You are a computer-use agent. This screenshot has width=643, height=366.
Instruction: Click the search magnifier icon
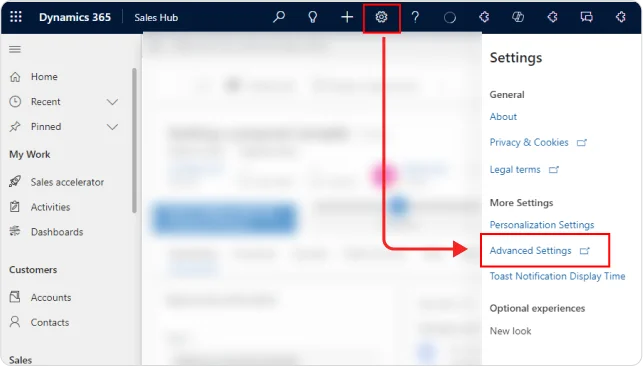click(x=279, y=17)
